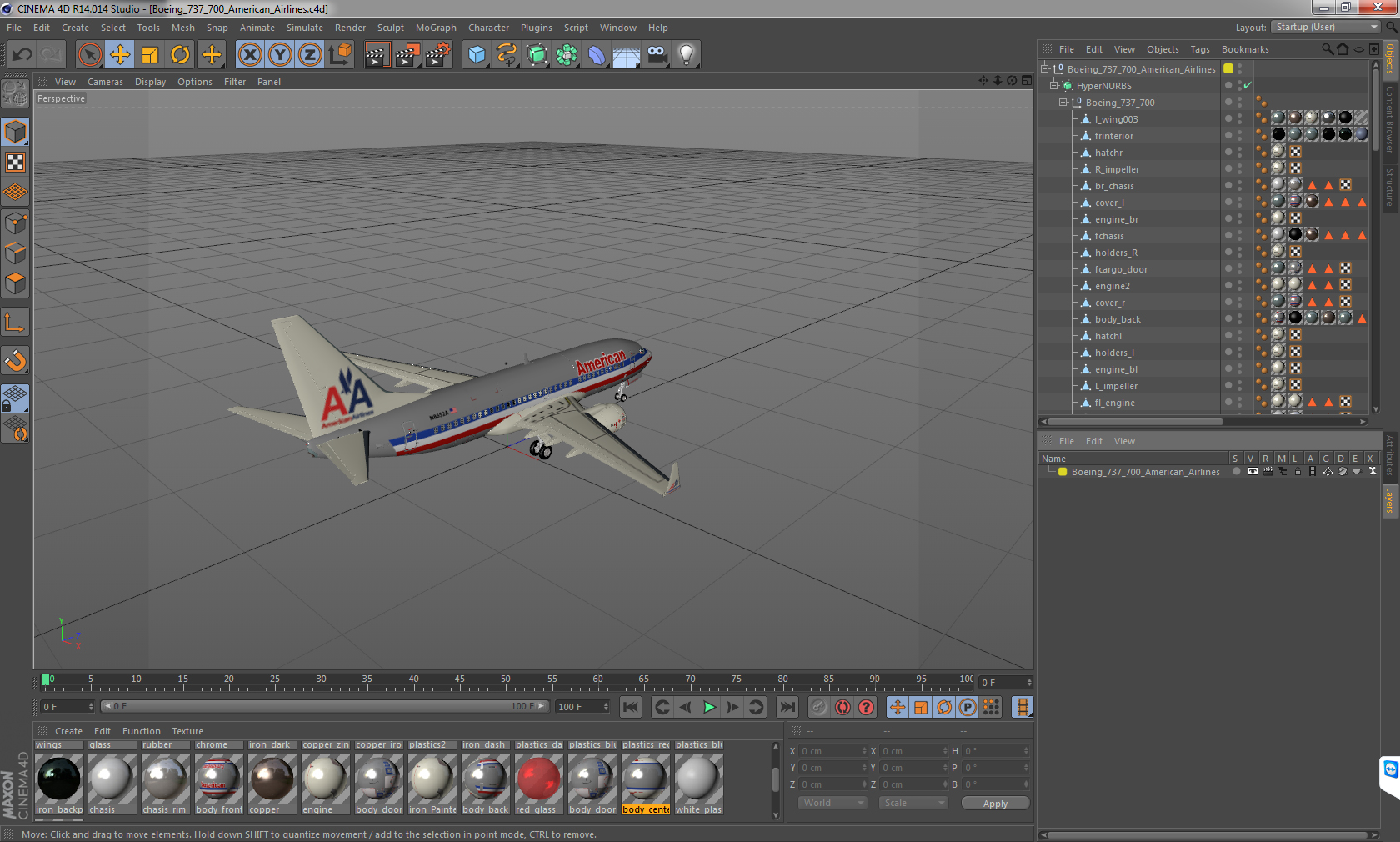The width and height of the screenshot is (1400, 842).
Task: Collapse Boeing_737_700_American_Airlines root object
Action: [1045, 68]
